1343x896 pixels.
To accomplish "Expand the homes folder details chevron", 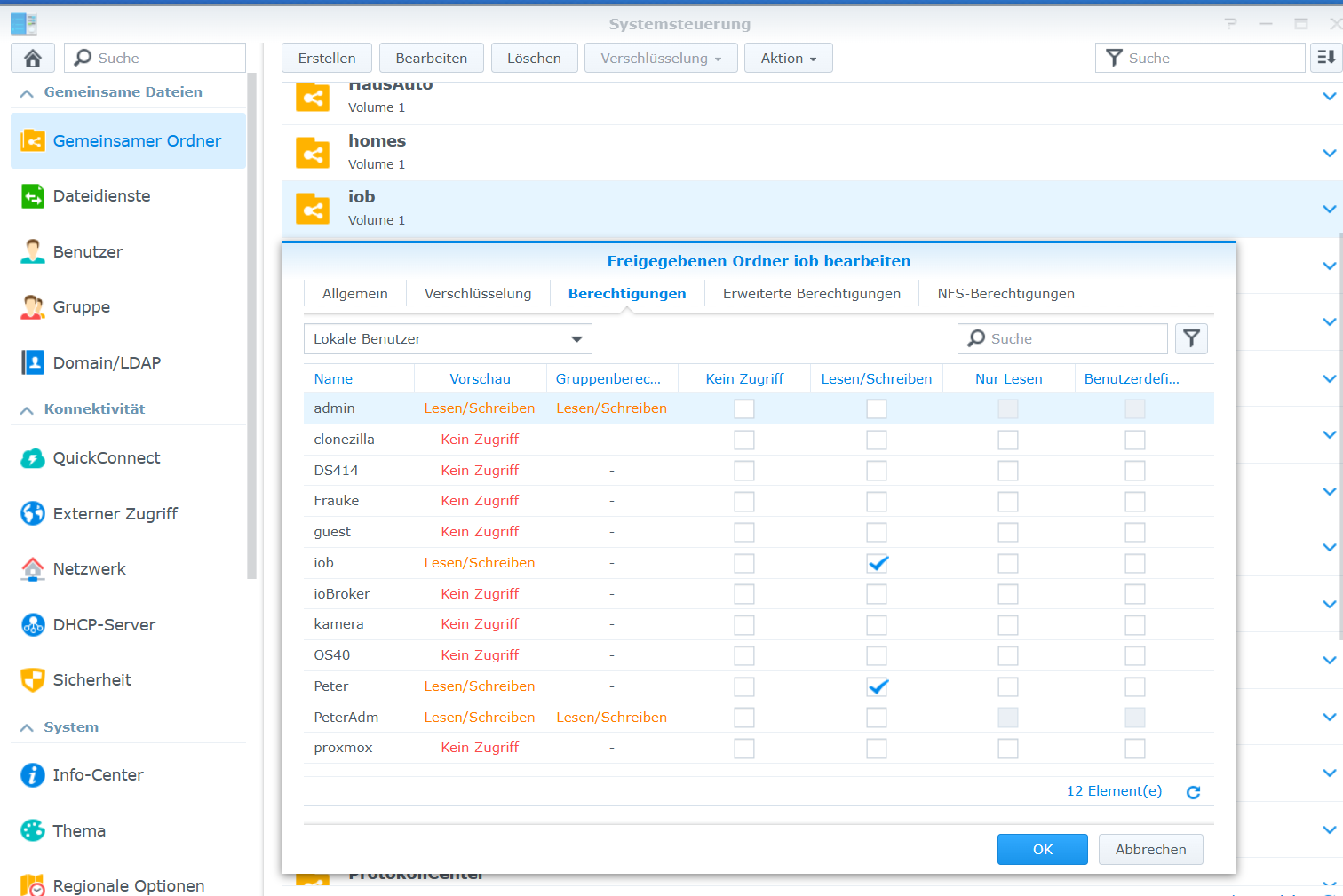I will click(x=1330, y=153).
